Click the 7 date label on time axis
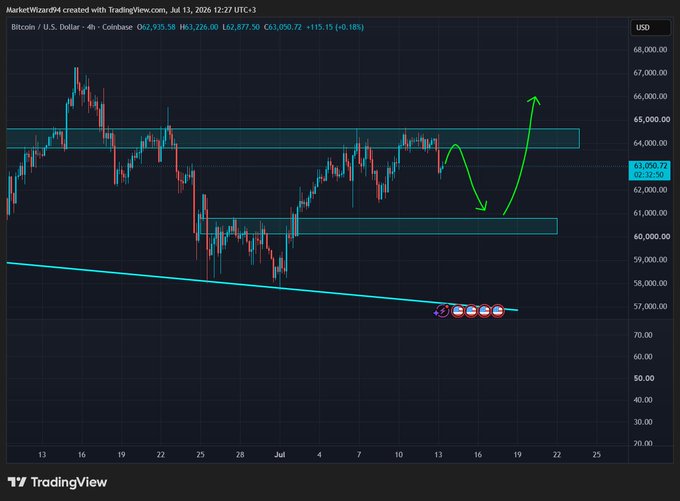Image resolution: width=680 pixels, height=501 pixels. pyautogui.click(x=359, y=455)
